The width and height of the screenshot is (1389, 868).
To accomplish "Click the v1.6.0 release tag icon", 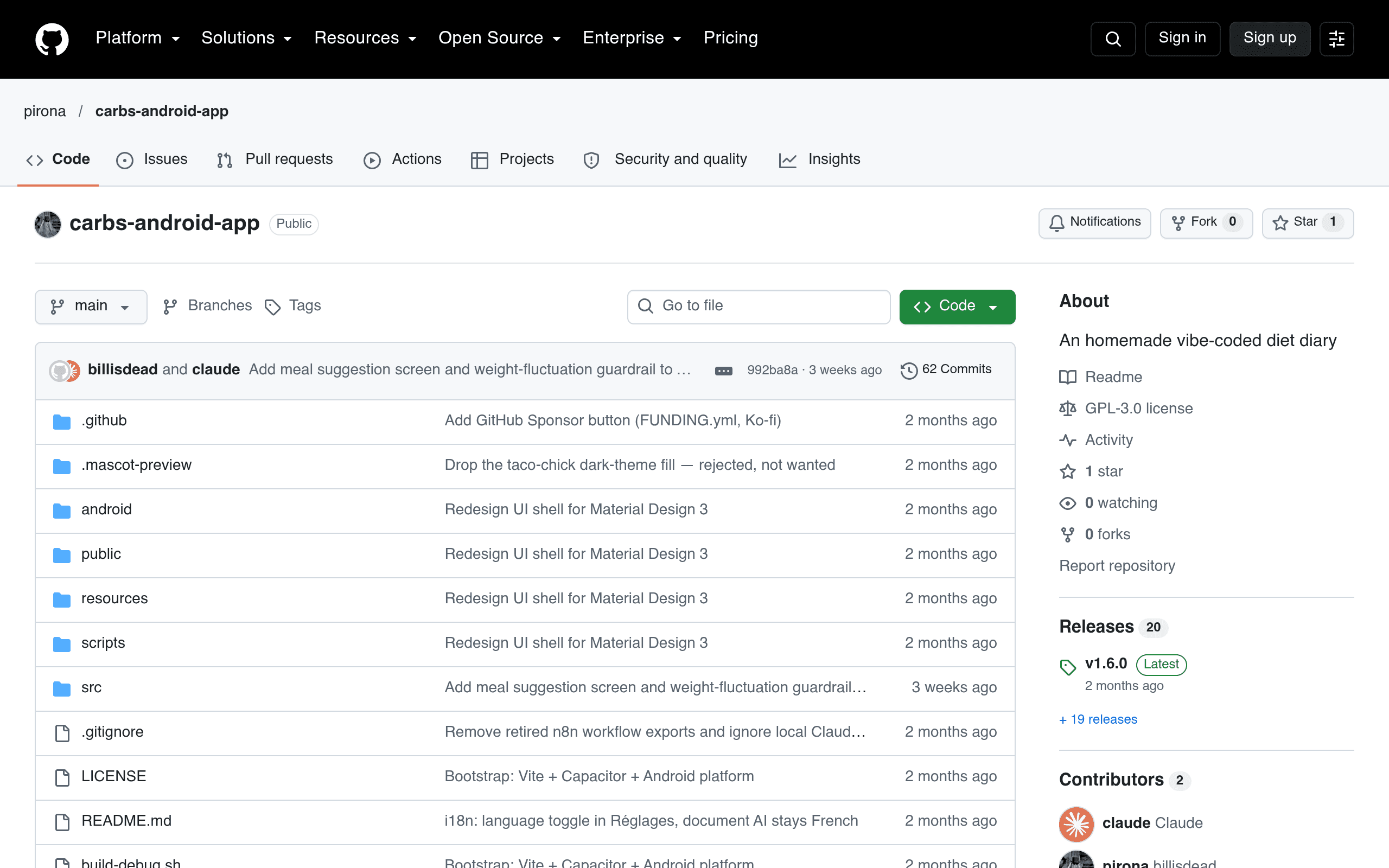I will (1068, 667).
